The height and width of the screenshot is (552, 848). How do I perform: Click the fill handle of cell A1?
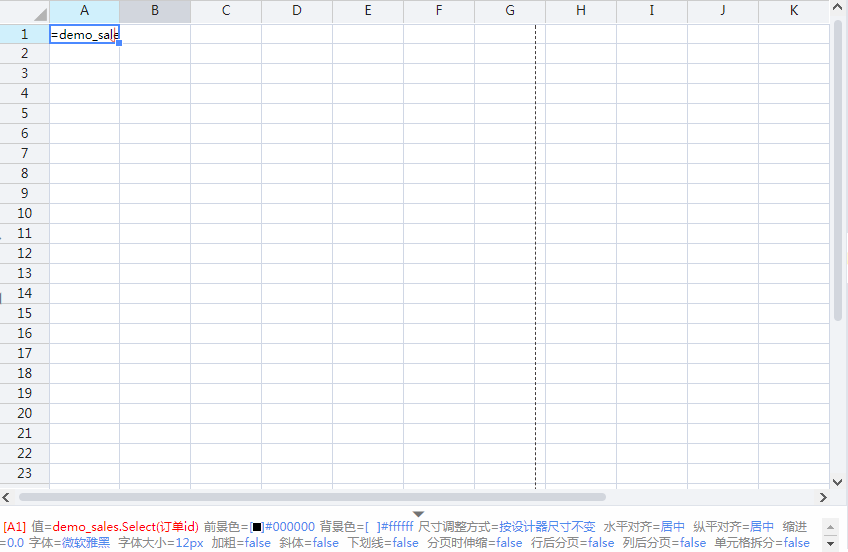click(119, 43)
